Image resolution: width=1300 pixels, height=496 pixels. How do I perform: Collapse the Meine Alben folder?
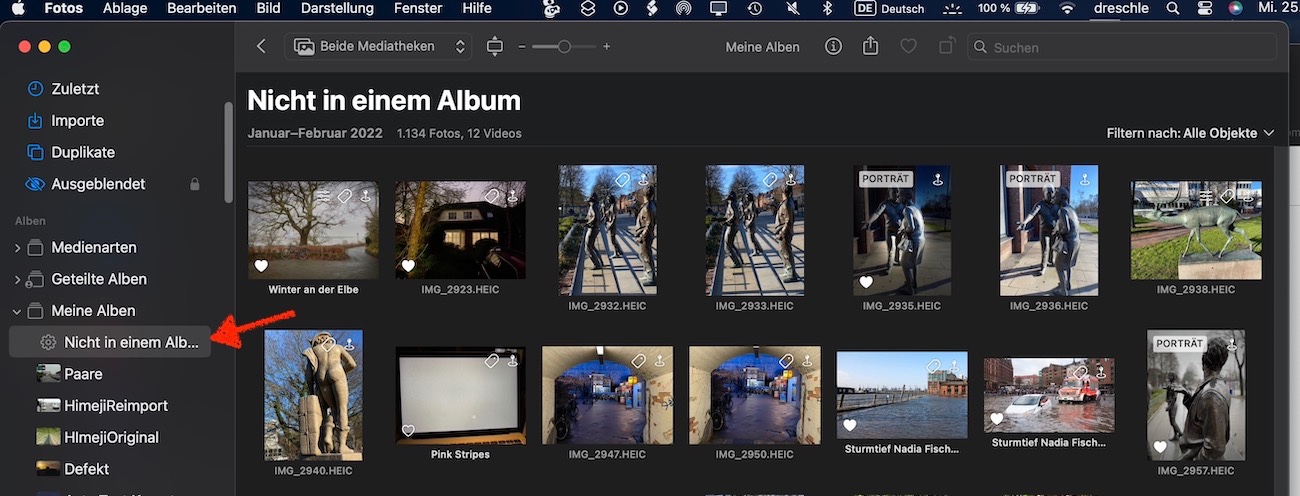(x=17, y=311)
